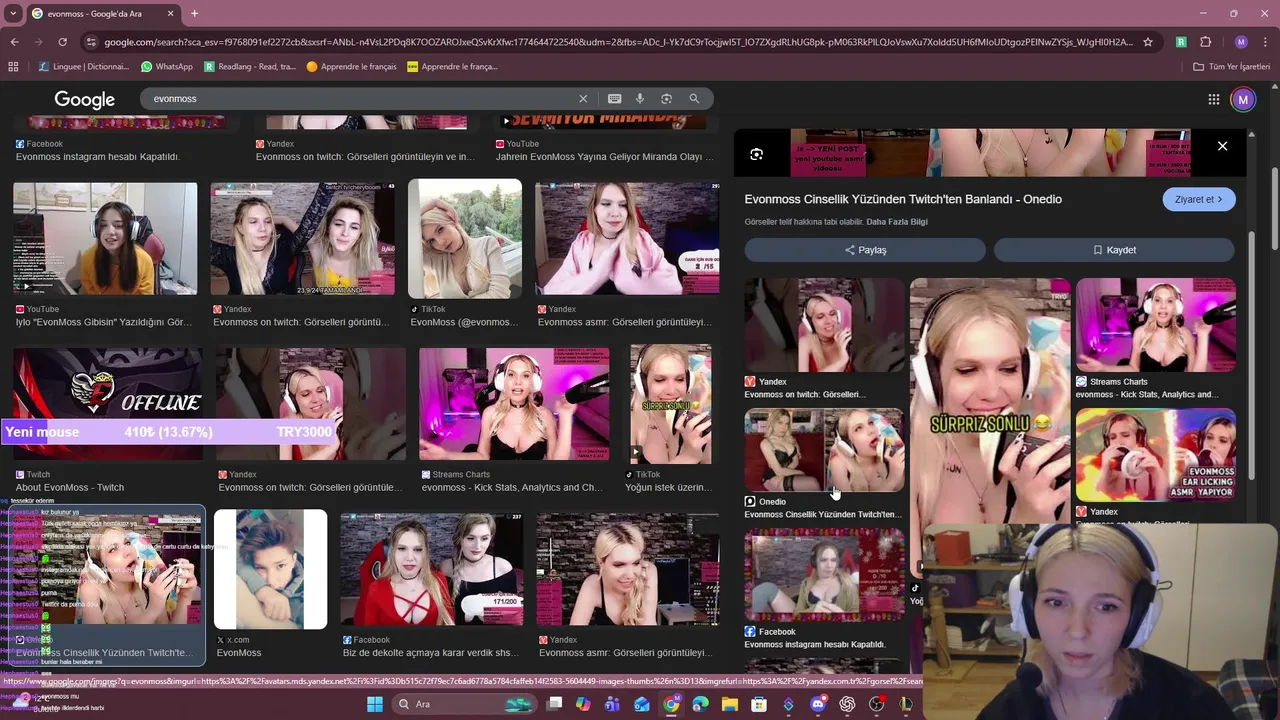The image size is (1280, 720).
Task: Open the Google account avatar
Action: tap(1243, 99)
